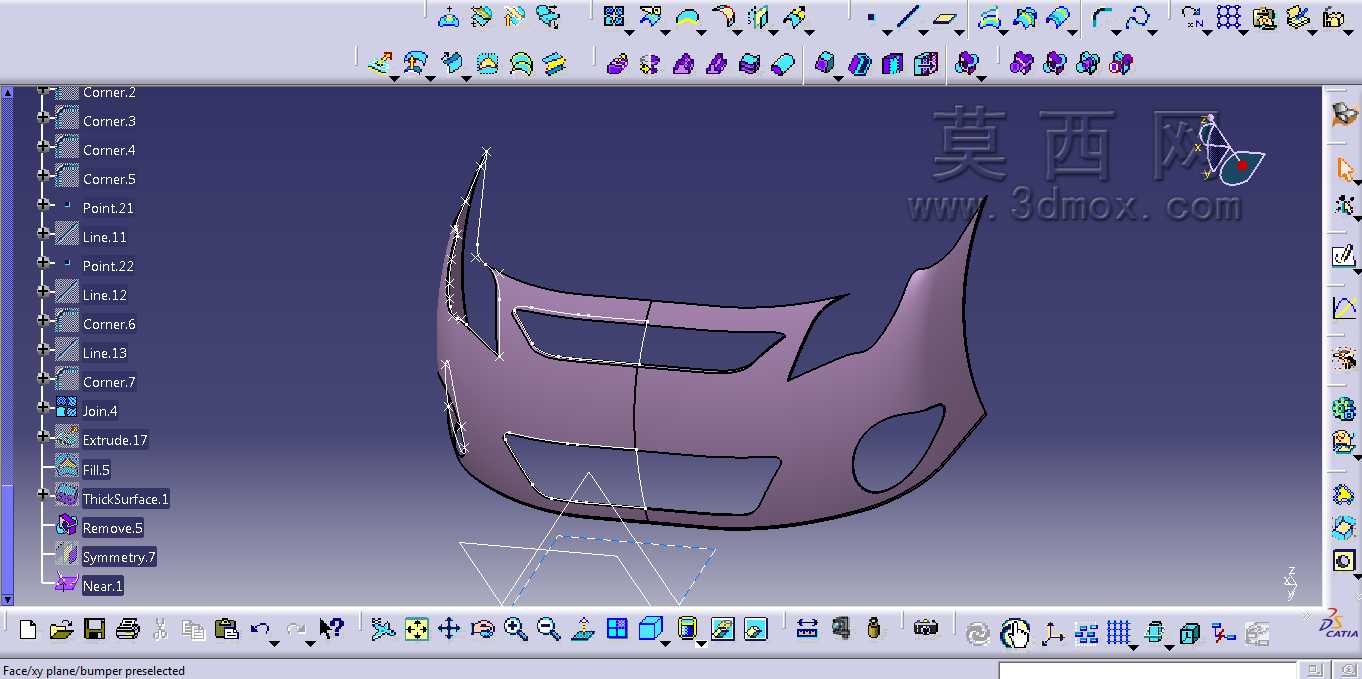Activate the Pan view tool
1362x679 pixels.
(x=449, y=629)
